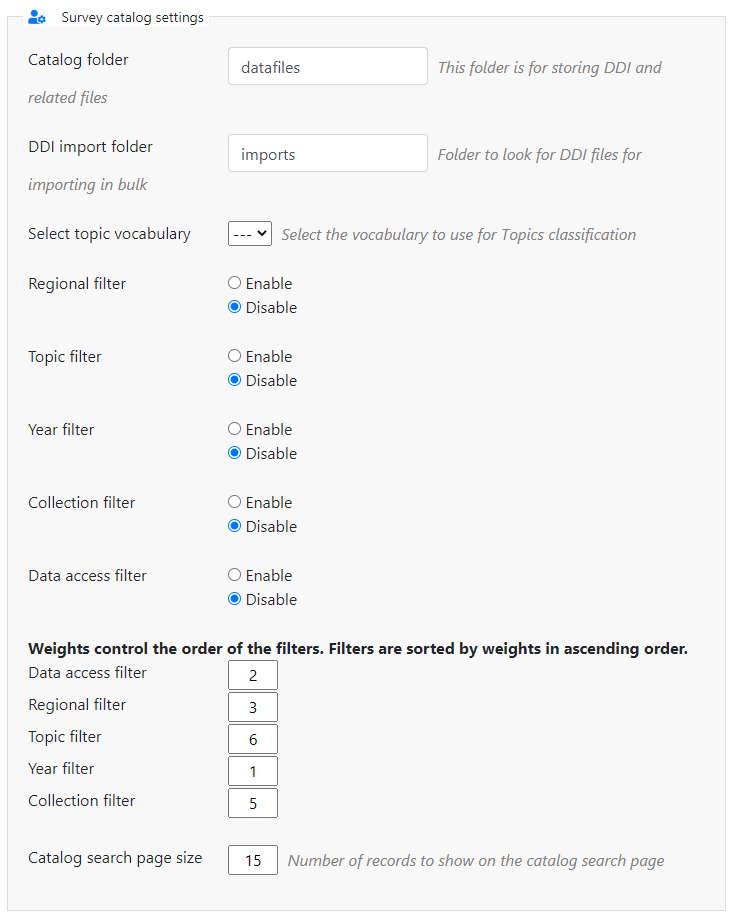Enable the Year filter radio button
Screen dimensions: 733x922
[235, 429]
